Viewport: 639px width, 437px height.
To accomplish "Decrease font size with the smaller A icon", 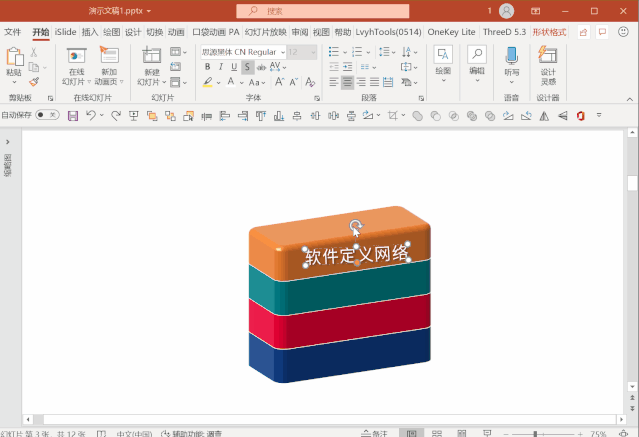I will 294,82.
